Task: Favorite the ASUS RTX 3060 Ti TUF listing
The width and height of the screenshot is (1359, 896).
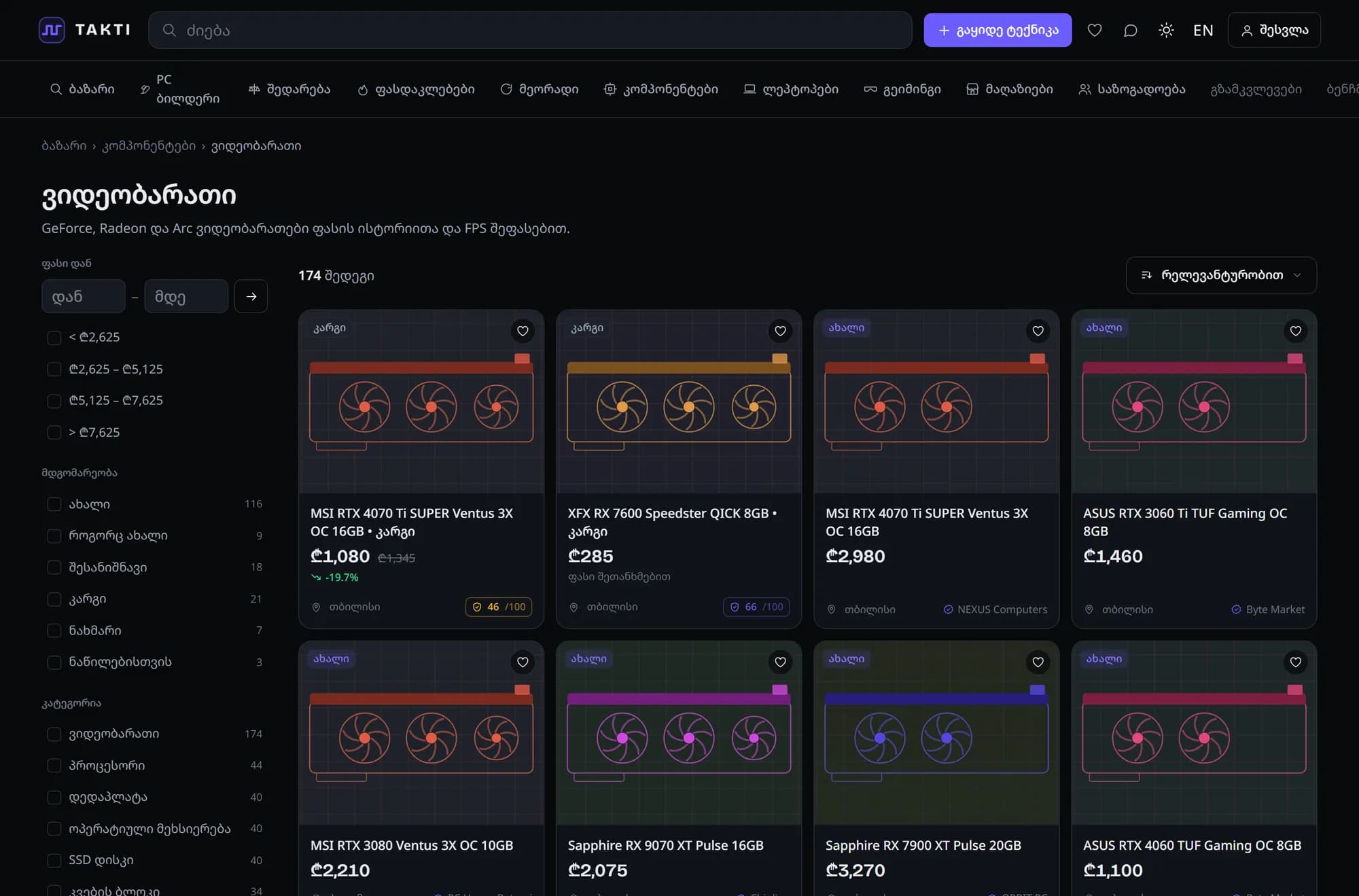Action: click(1296, 331)
